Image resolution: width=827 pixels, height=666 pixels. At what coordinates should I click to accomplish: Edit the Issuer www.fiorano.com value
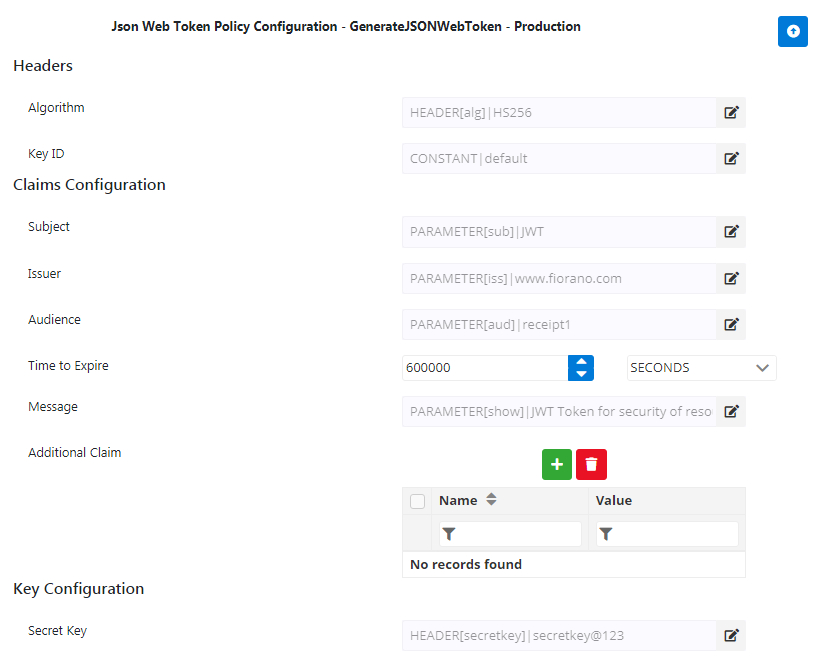(x=731, y=278)
